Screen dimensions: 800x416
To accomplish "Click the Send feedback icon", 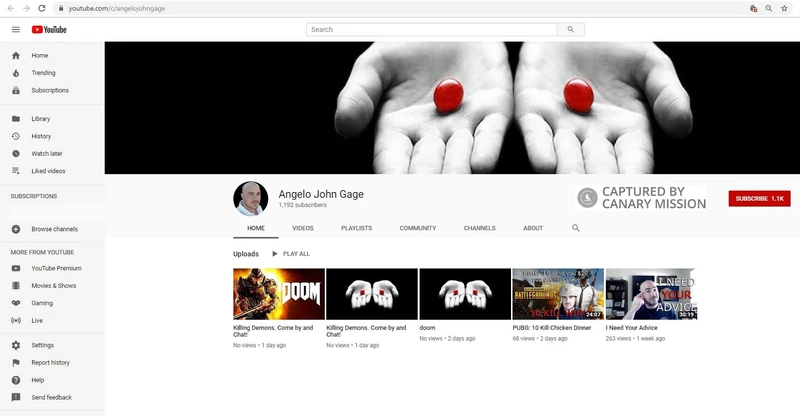I will (x=16, y=398).
